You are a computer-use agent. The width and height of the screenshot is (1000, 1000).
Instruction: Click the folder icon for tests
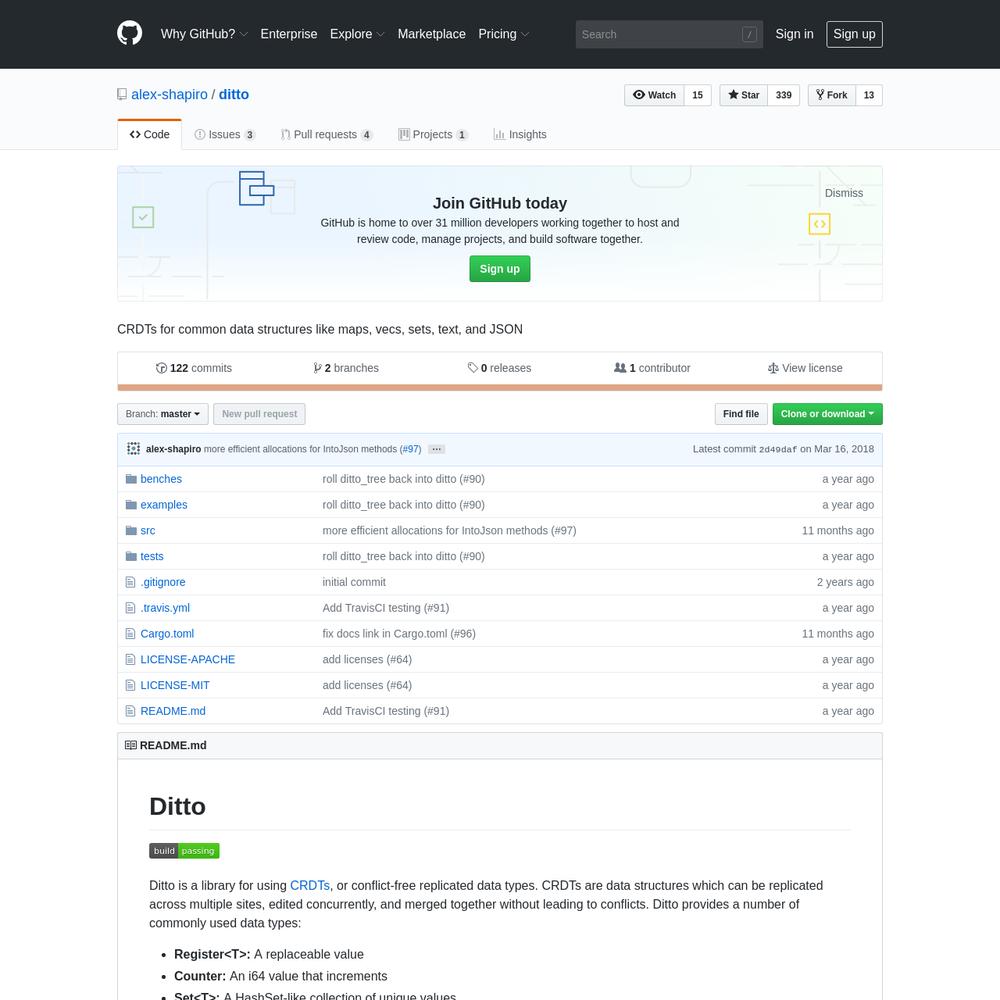pyautogui.click(x=131, y=556)
